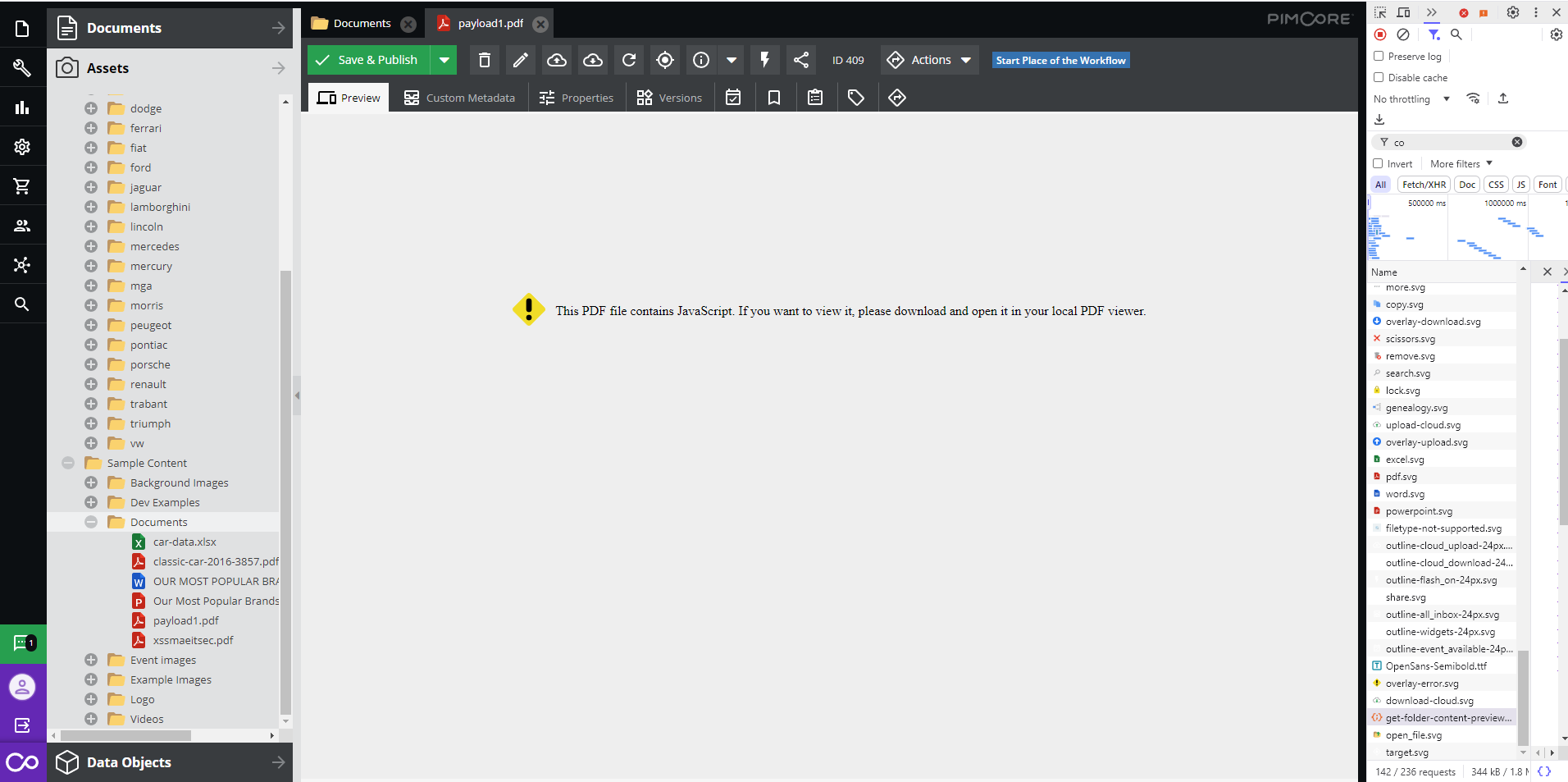1568x782 pixels.
Task: Expand the Videos folder
Action: (x=91, y=719)
